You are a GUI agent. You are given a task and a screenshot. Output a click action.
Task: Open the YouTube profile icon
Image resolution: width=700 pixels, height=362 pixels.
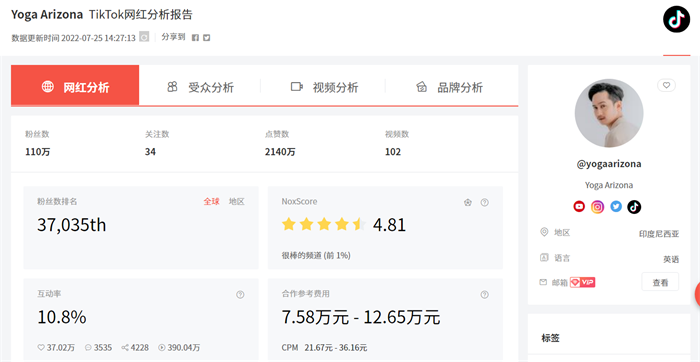click(x=579, y=207)
